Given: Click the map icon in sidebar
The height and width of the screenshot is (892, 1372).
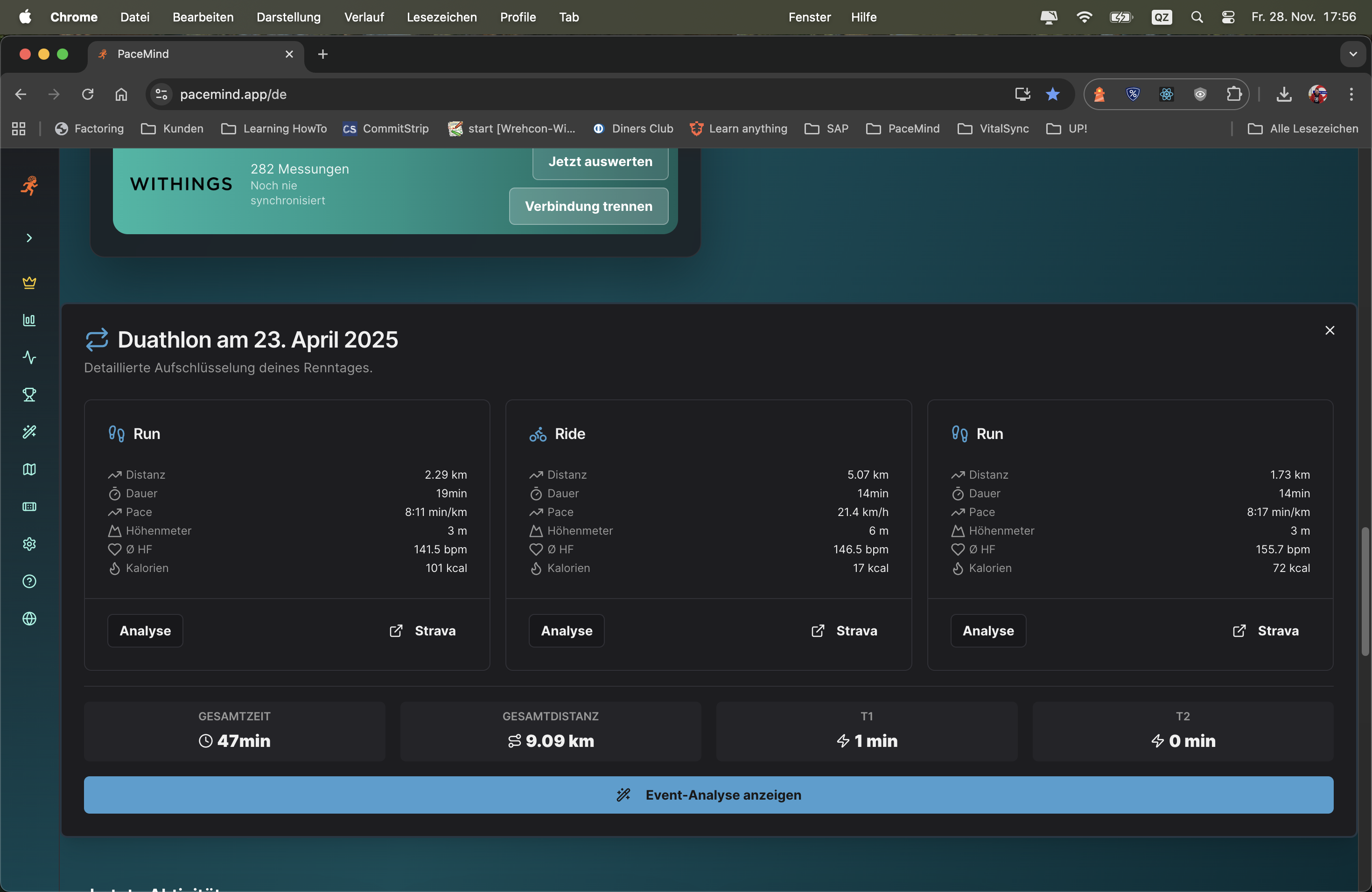Looking at the screenshot, I should pos(29,469).
